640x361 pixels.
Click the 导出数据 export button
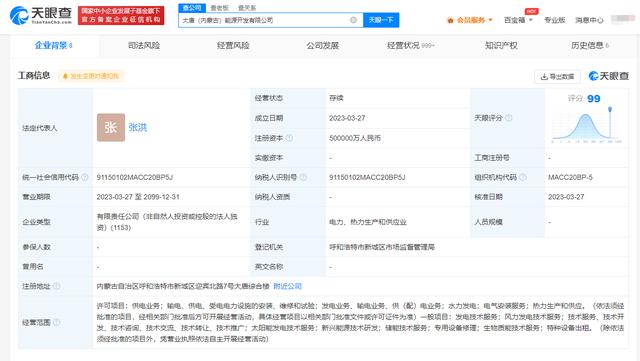(x=557, y=76)
